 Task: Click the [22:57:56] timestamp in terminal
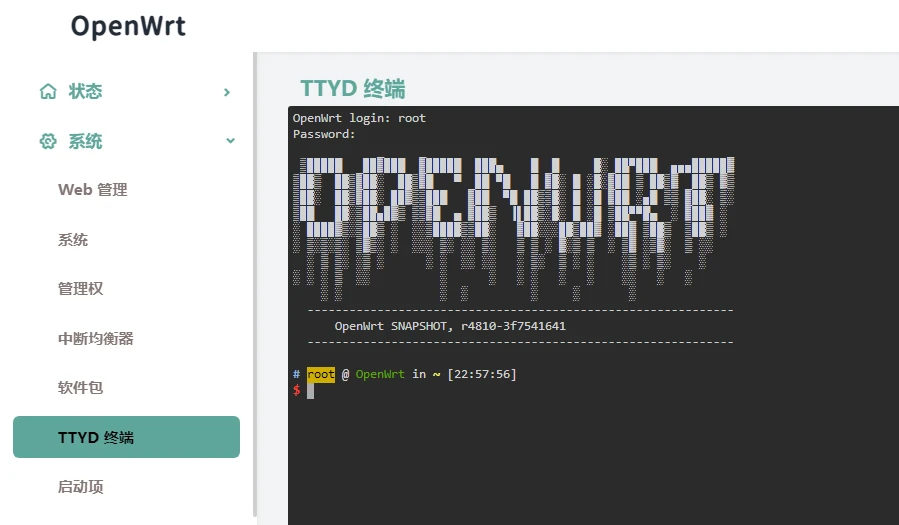[482, 374]
